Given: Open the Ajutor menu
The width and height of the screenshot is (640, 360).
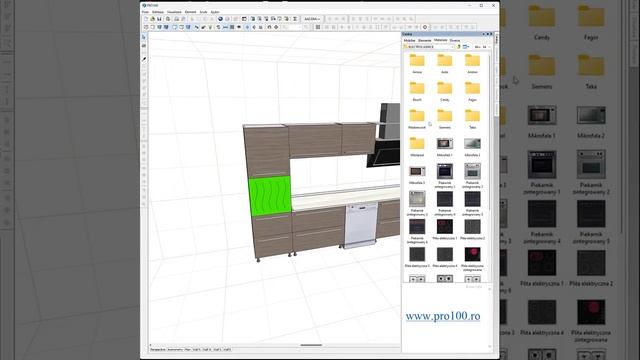Looking at the screenshot, I should click(215, 12).
